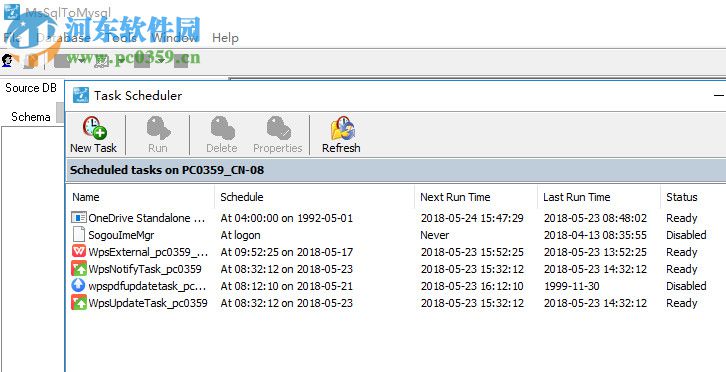The image size is (726, 372).
Task: Click schedule cell of WpsUpdateTask_pc0359 row
Action: pyautogui.click(x=287, y=303)
